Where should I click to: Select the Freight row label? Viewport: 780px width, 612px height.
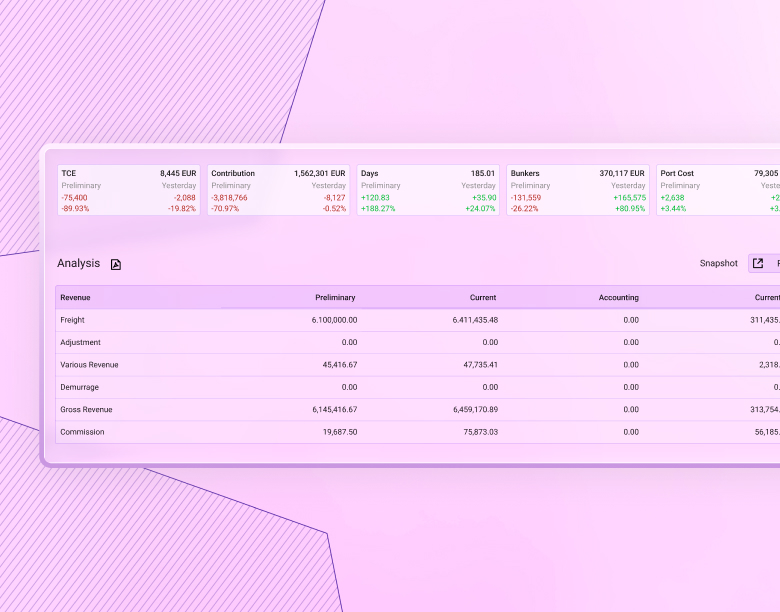[x=72, y=320]
